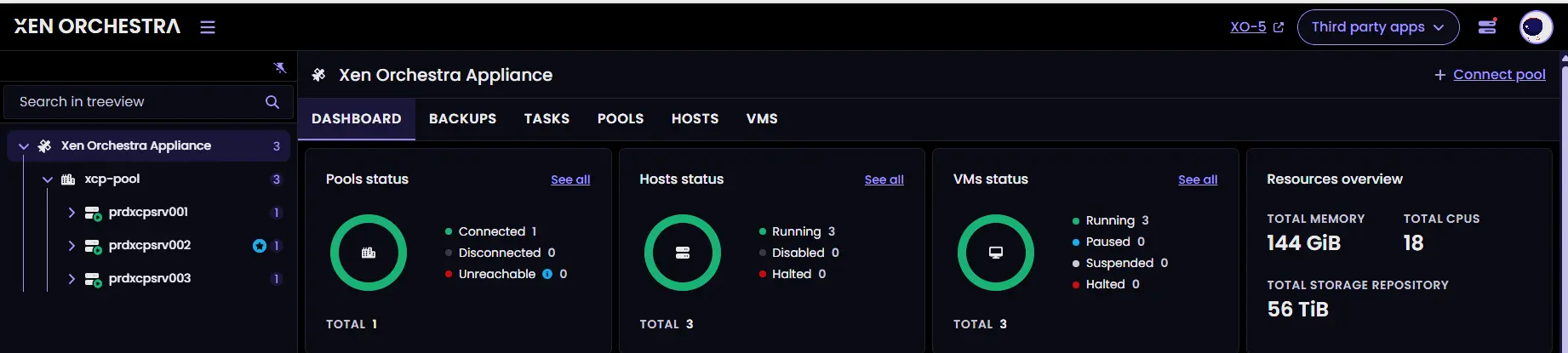Click the 144 GiB total memory value
The width and height of the screenshot is (1568, 353).
tap(1303, 243)
